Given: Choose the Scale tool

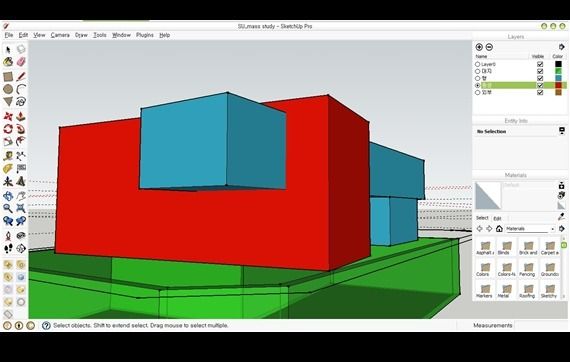Looking at the screenshot, I should (x=8, y=141).
